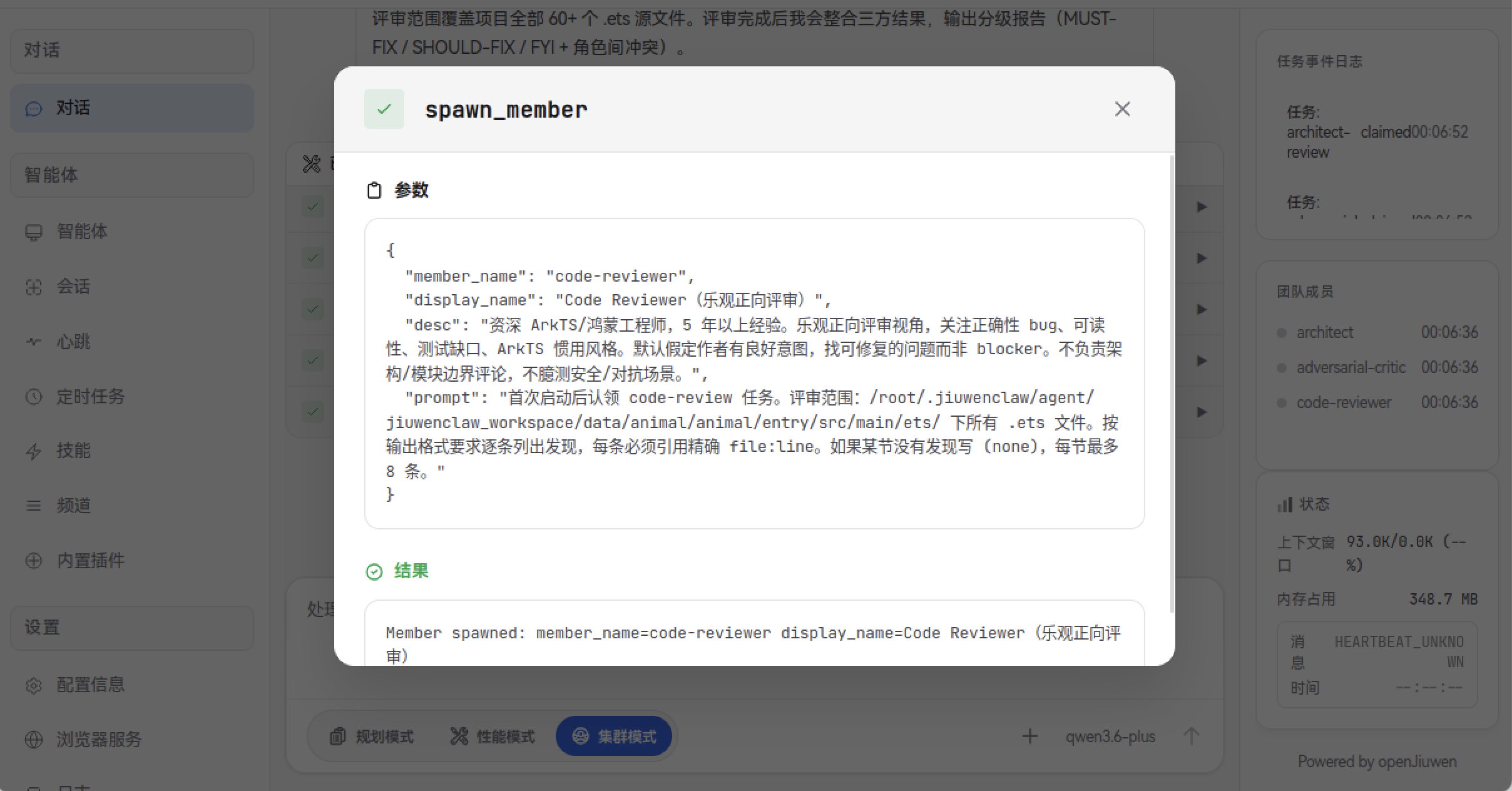This screenshot has width=1512, height=791.
Task: Click the clipboard icon next to 参数
Action: point(374,190)
